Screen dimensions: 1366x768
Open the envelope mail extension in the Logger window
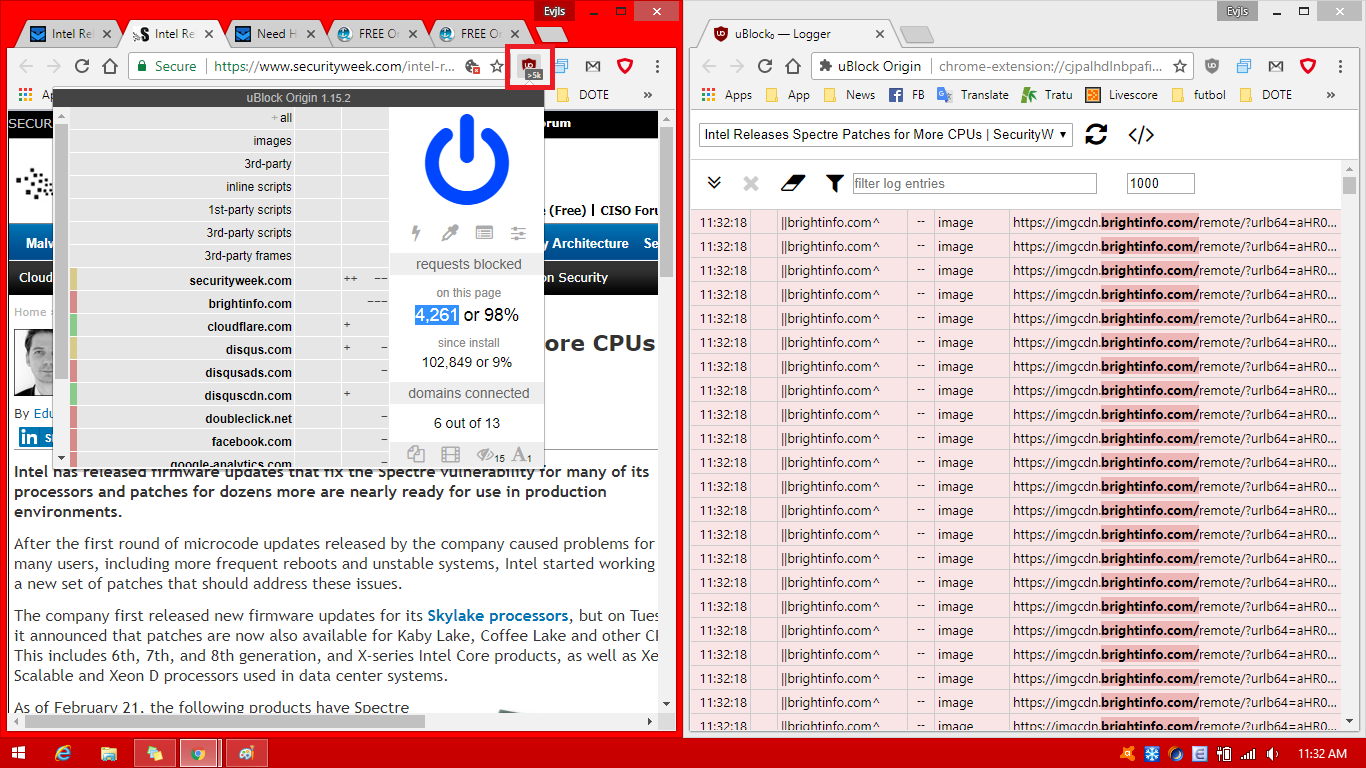[x=1276, y=66]
